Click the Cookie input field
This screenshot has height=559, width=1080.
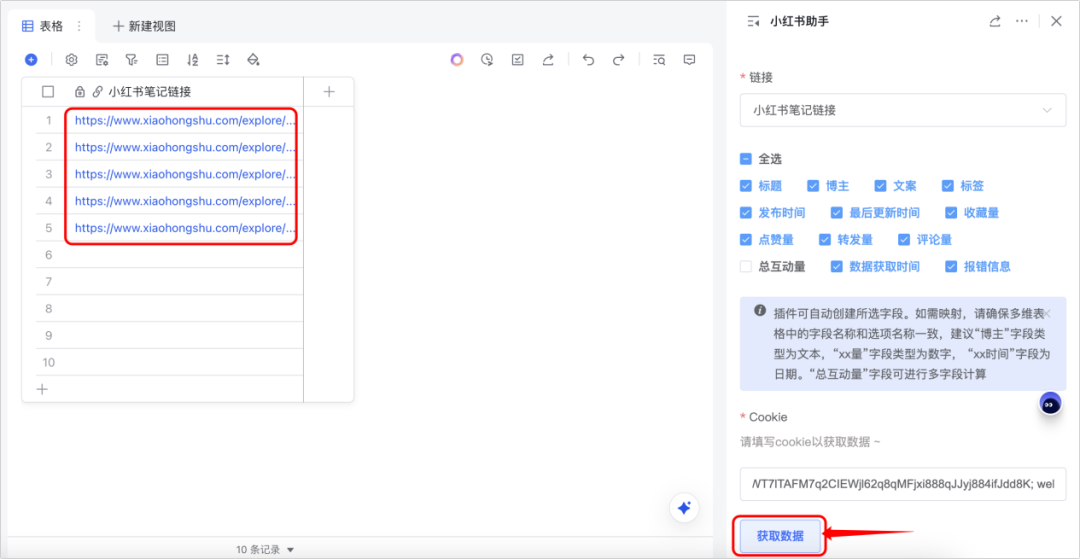point(902,484)
